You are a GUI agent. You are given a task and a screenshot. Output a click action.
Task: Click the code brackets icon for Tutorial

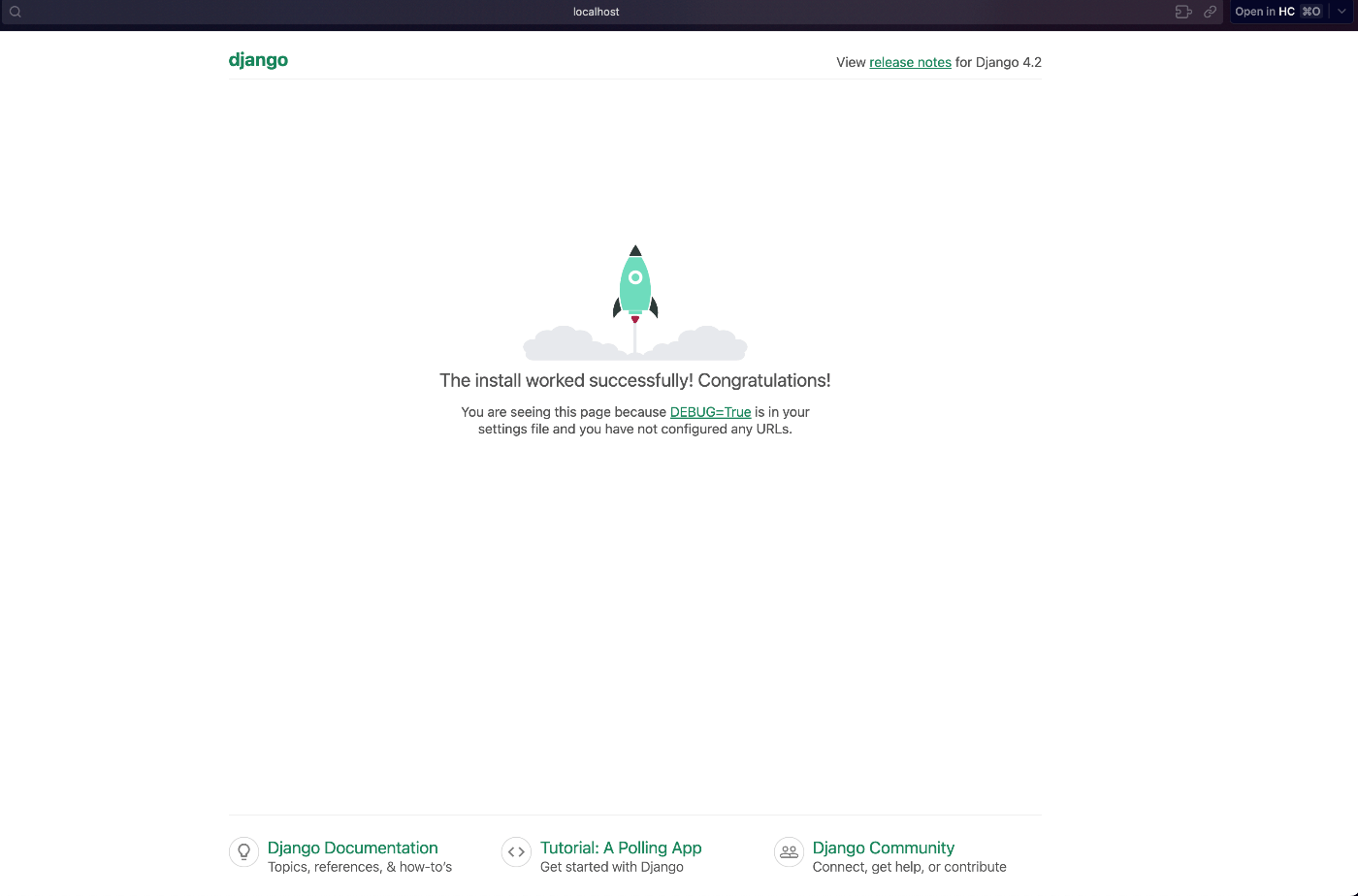(516, 851)
